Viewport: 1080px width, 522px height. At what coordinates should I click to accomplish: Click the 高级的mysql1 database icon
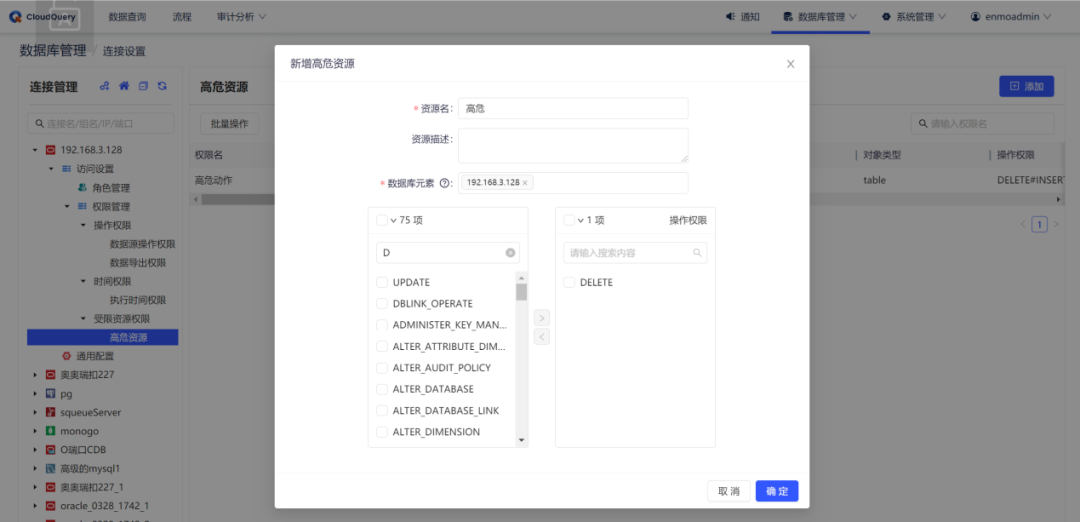click(x=50, y=468)
